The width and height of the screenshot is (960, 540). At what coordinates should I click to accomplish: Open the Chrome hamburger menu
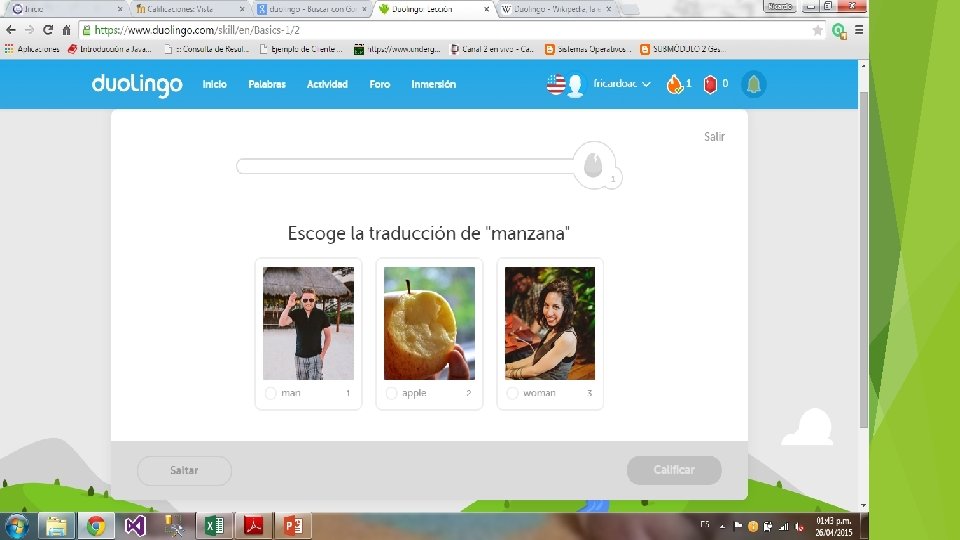(x=859, y=30)
